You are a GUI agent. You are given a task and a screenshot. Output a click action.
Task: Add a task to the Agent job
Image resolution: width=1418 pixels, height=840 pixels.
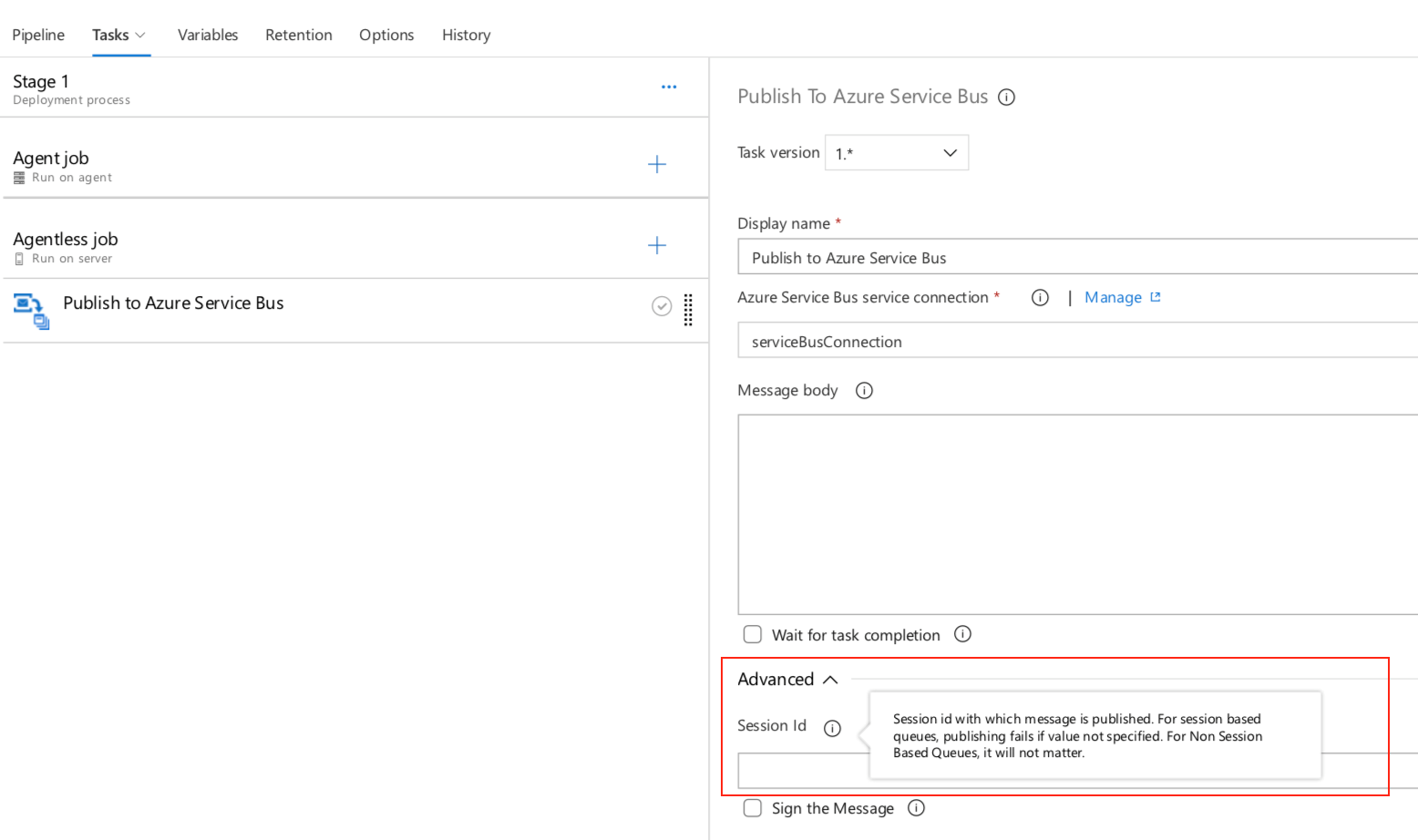click(656, 163)
